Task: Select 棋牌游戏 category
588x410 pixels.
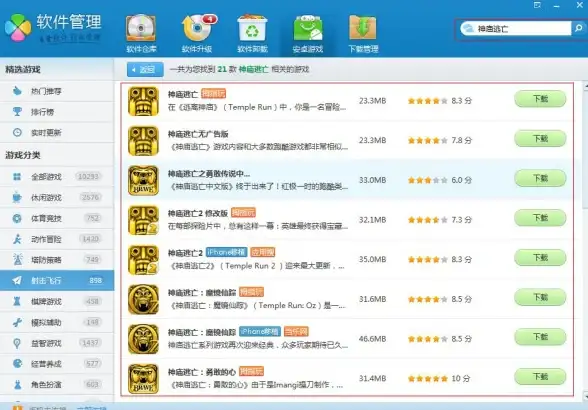Action: click(x=57, y=301)
